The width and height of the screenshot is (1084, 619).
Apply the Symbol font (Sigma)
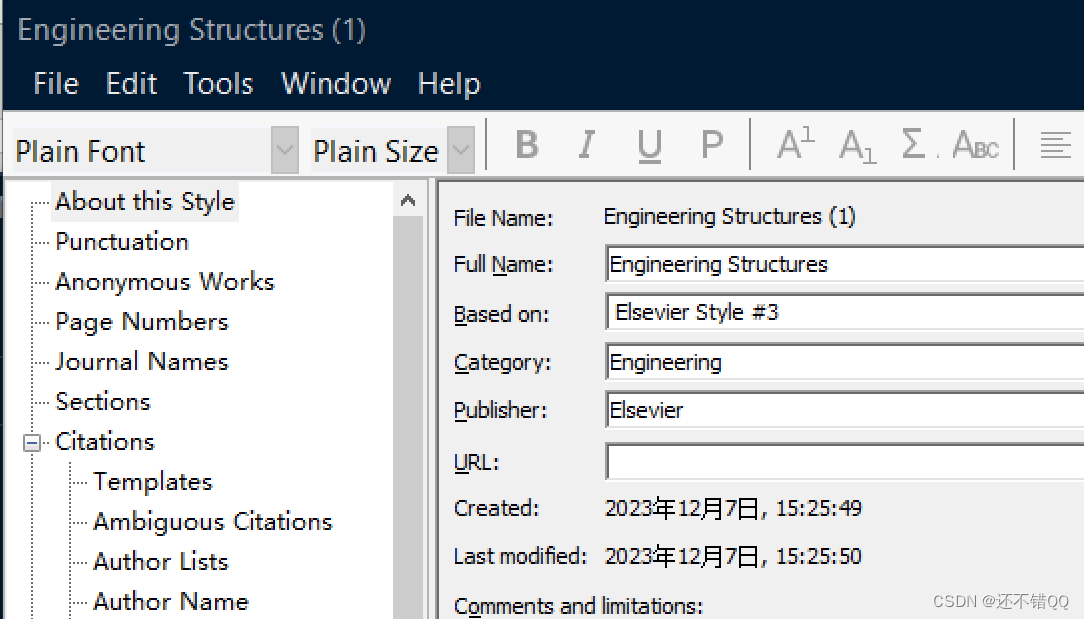click(914, 144)
